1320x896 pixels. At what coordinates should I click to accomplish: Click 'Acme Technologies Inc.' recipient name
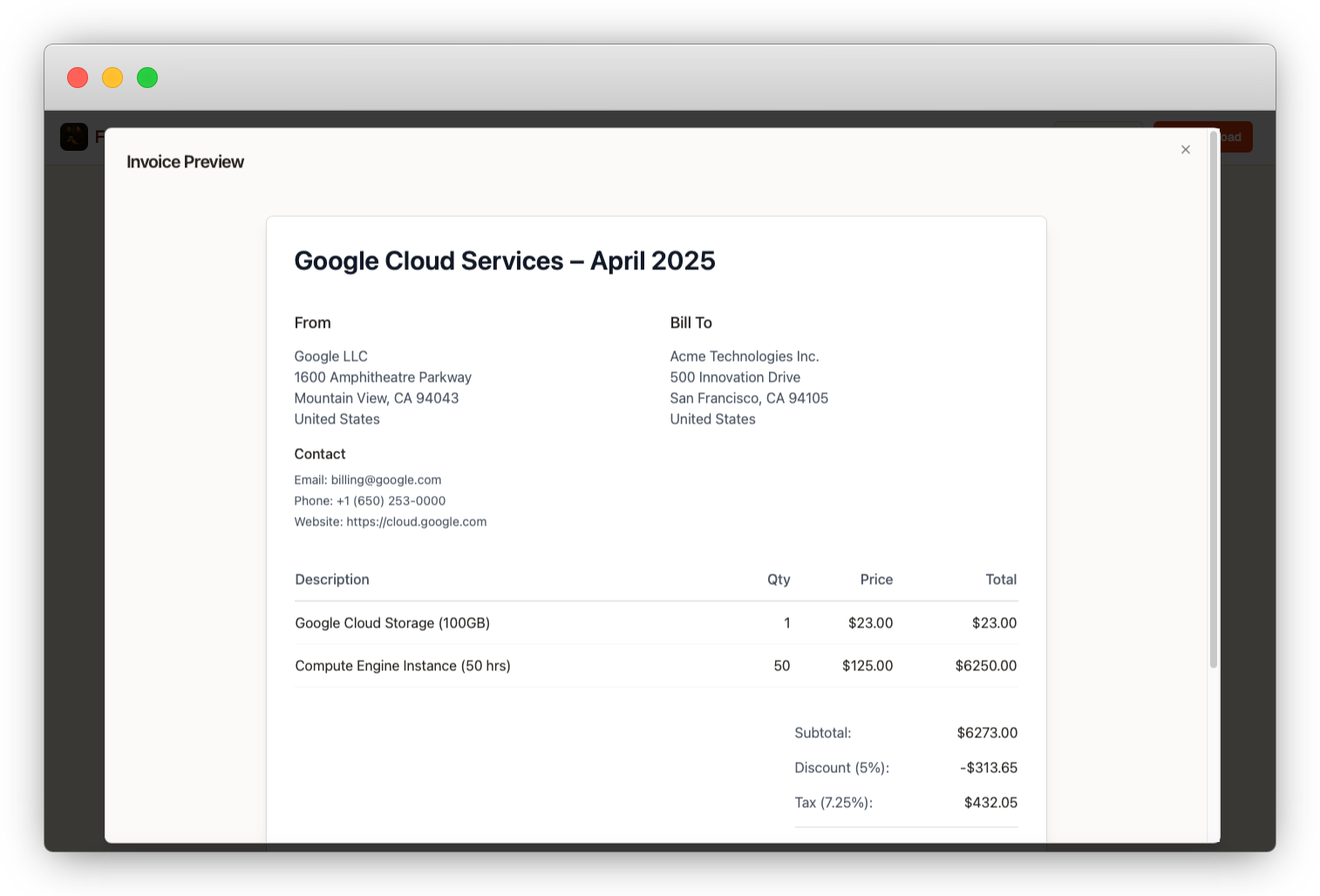[x=745, y=356]
